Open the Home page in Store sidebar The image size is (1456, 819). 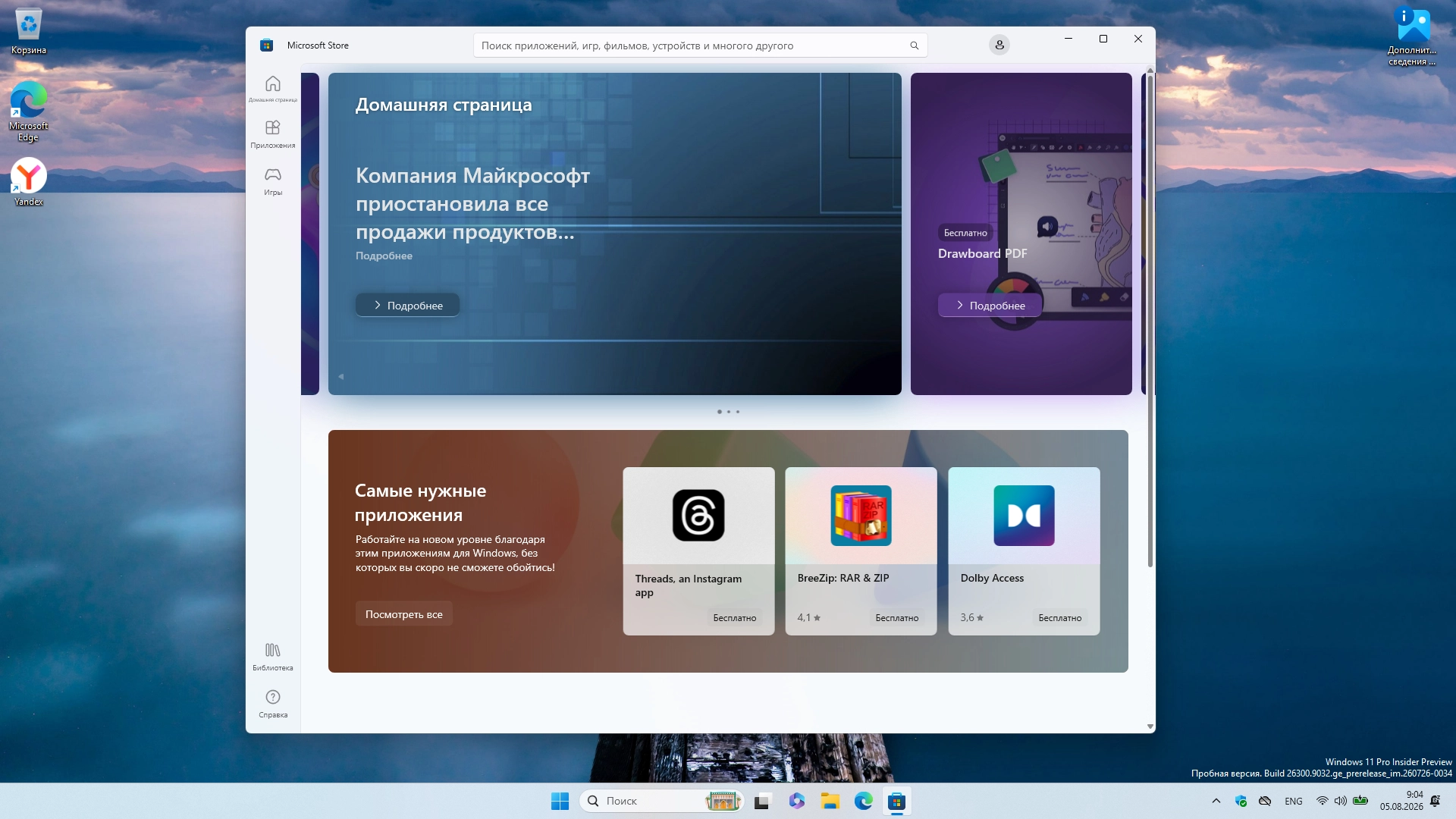[273, 88]
